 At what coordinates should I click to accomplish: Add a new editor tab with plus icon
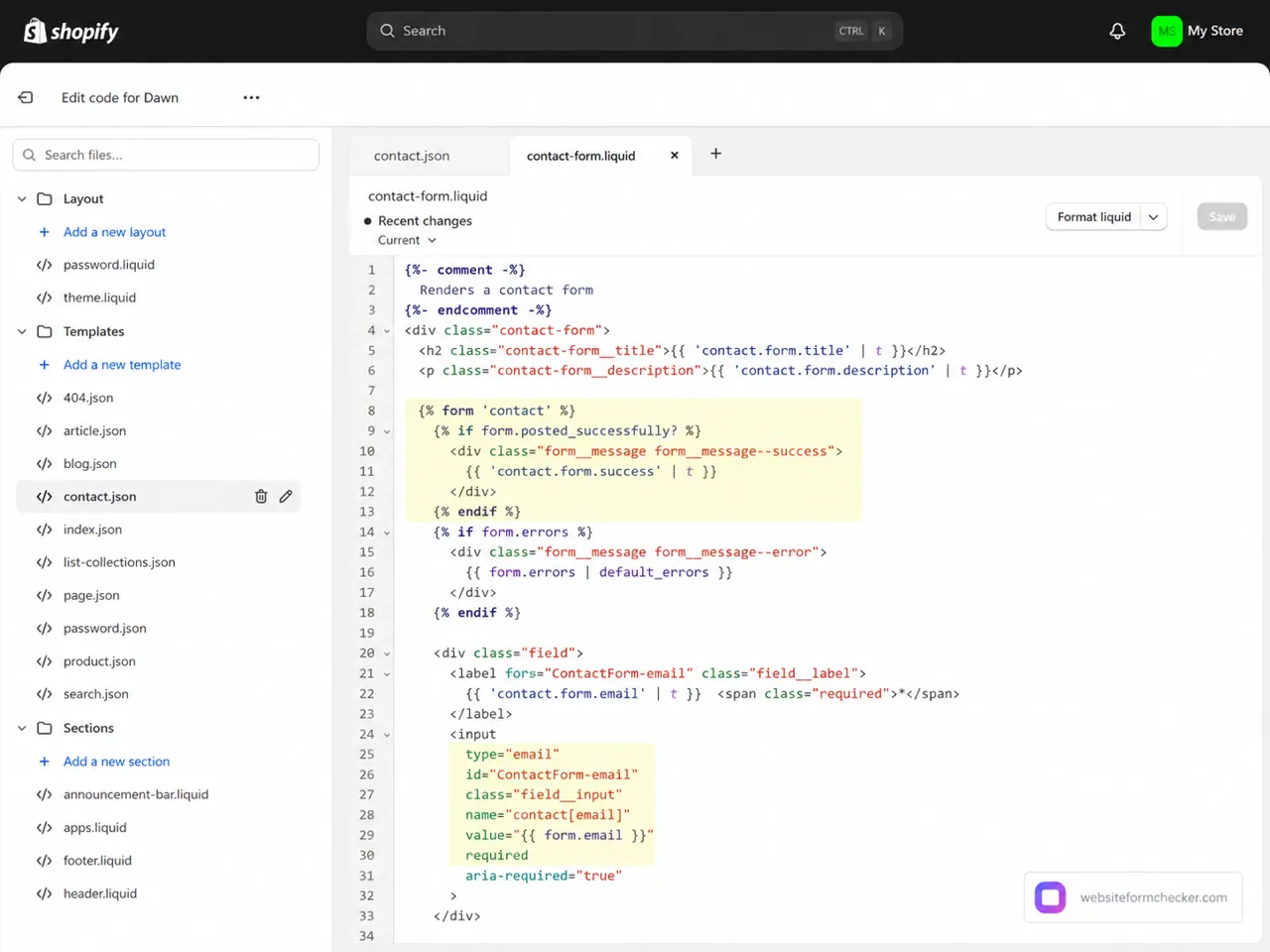pyautogui.click(x=715, y=154)
